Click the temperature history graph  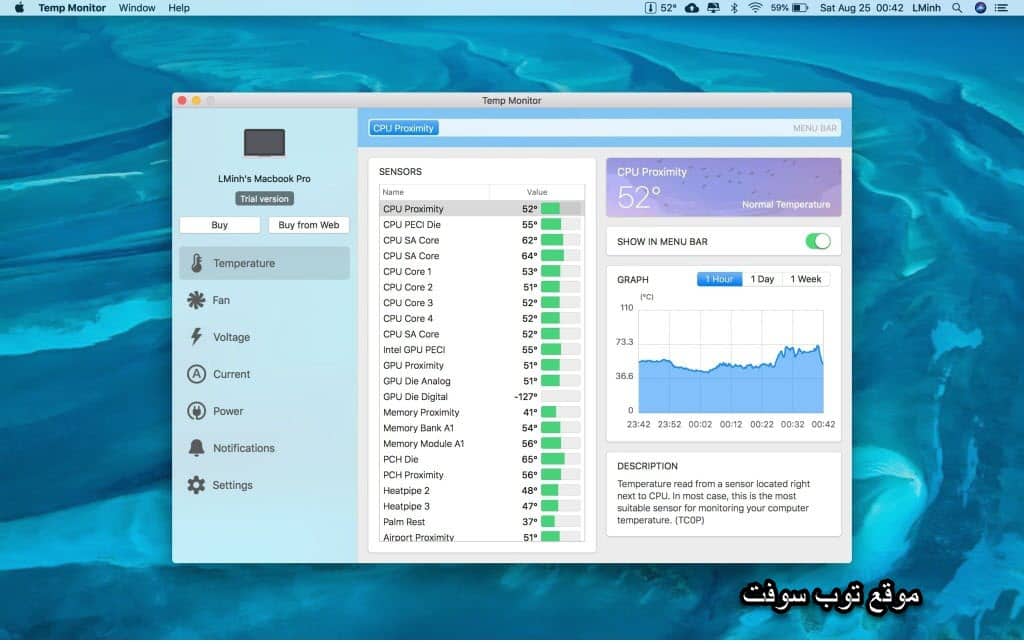click(x=731, y=361)
